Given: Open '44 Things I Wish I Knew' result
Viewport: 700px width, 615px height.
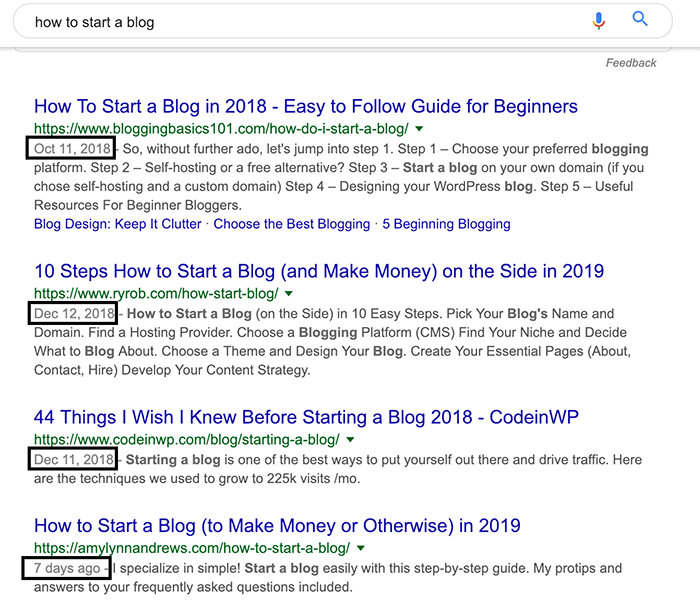Looking at the screenshot, I should (306, 417).
